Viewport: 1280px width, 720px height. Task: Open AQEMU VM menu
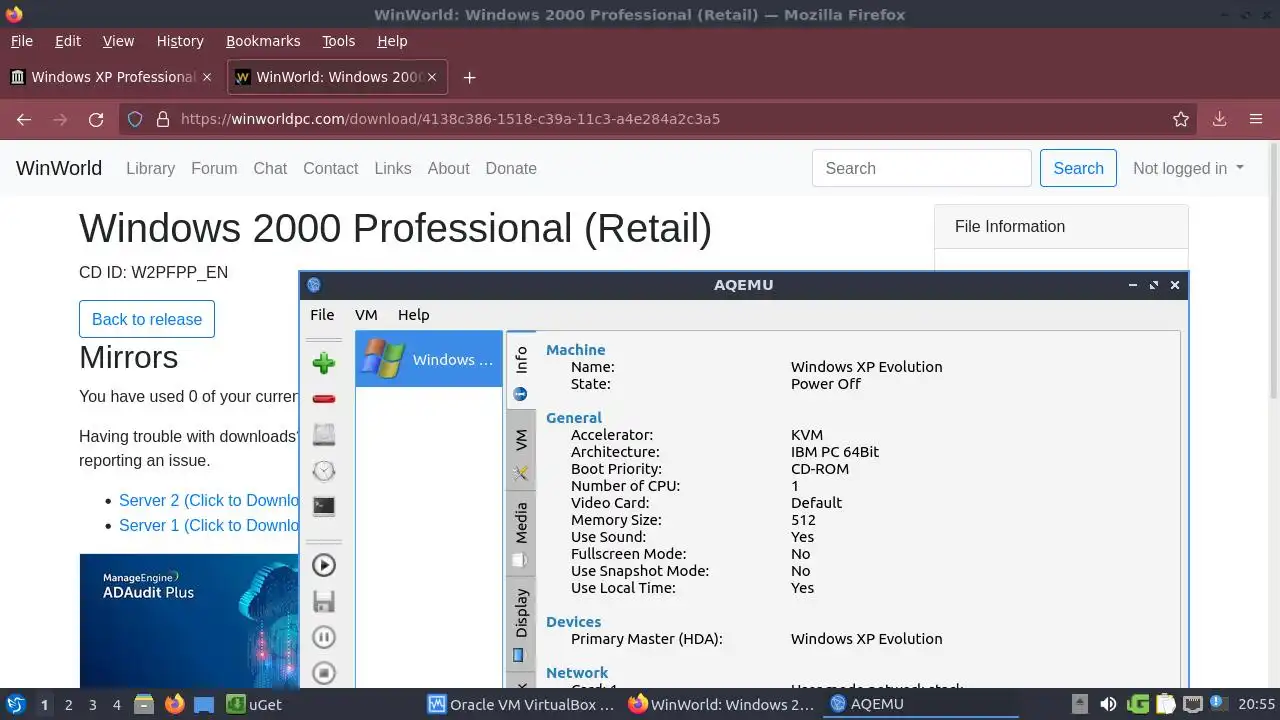[366, 314]
